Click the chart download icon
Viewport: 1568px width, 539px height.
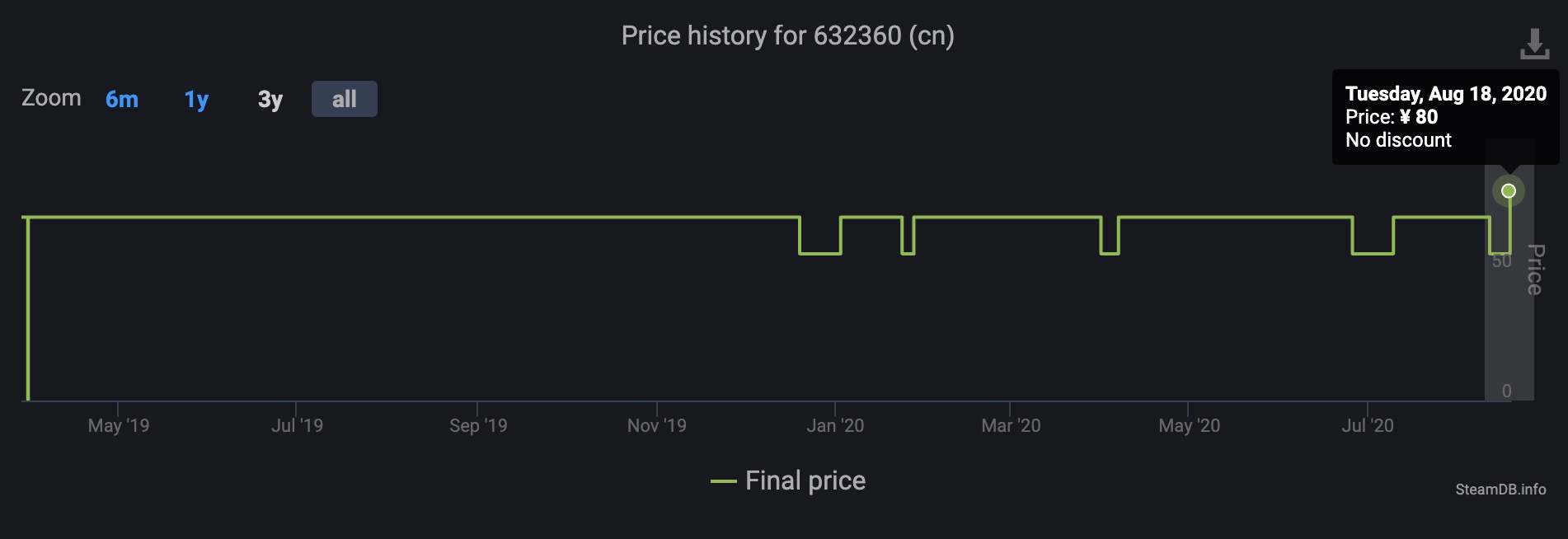click(1534, 45)
